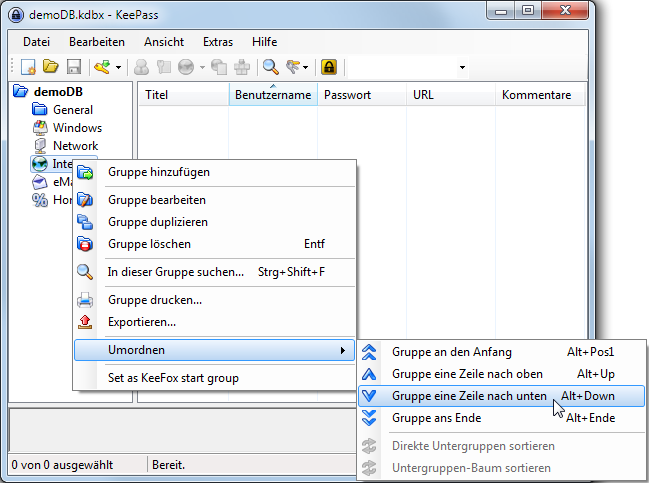Select the Windows group in tree

point(76,128)
